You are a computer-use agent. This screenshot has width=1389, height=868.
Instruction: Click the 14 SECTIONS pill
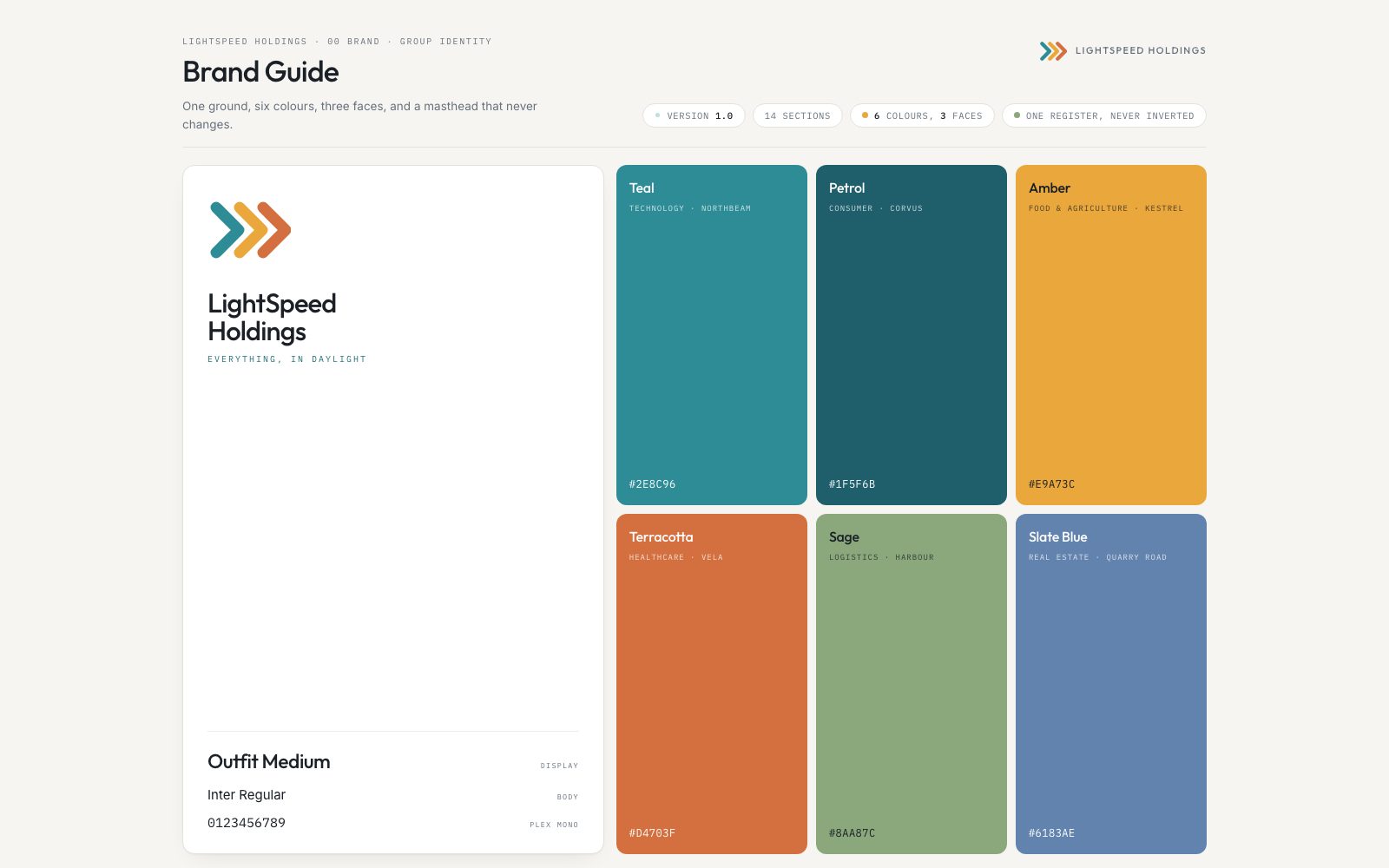(x=797, y=115)
